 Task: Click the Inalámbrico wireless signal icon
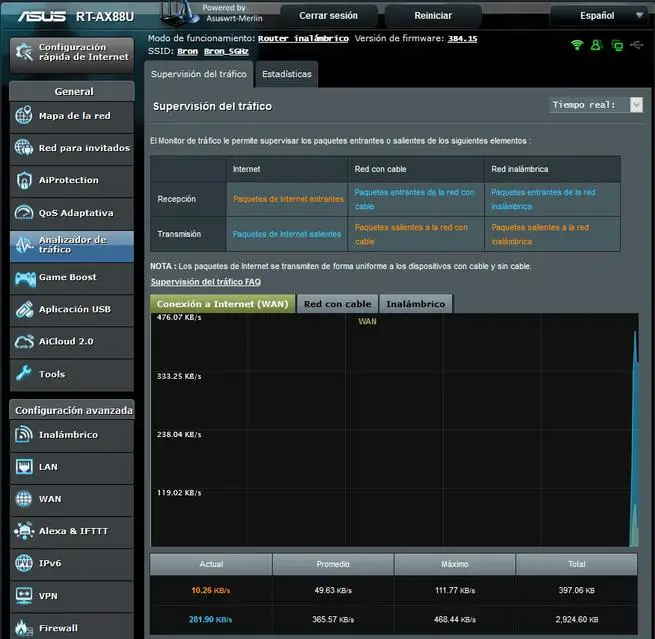23,434
